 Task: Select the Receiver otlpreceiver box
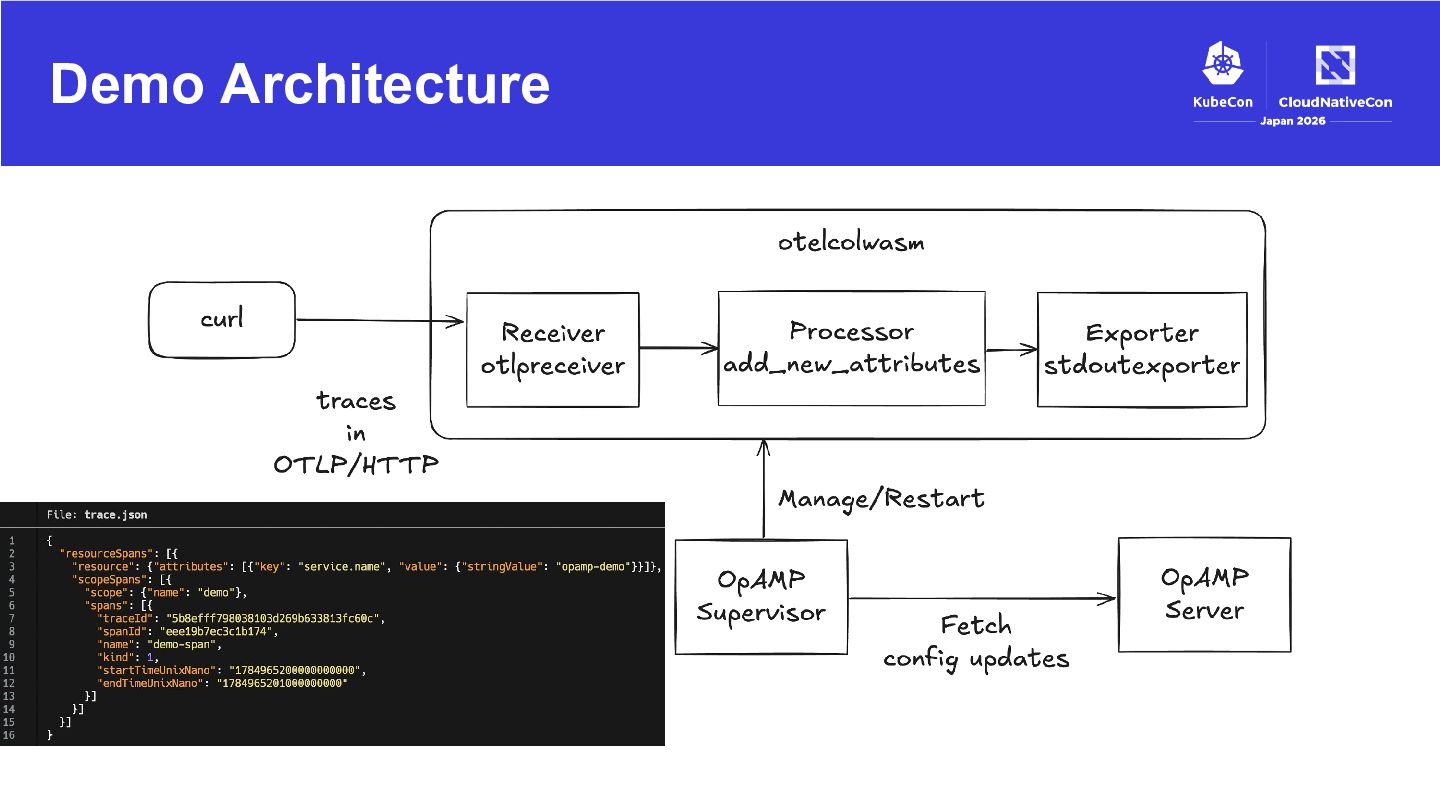coord(553,349)
